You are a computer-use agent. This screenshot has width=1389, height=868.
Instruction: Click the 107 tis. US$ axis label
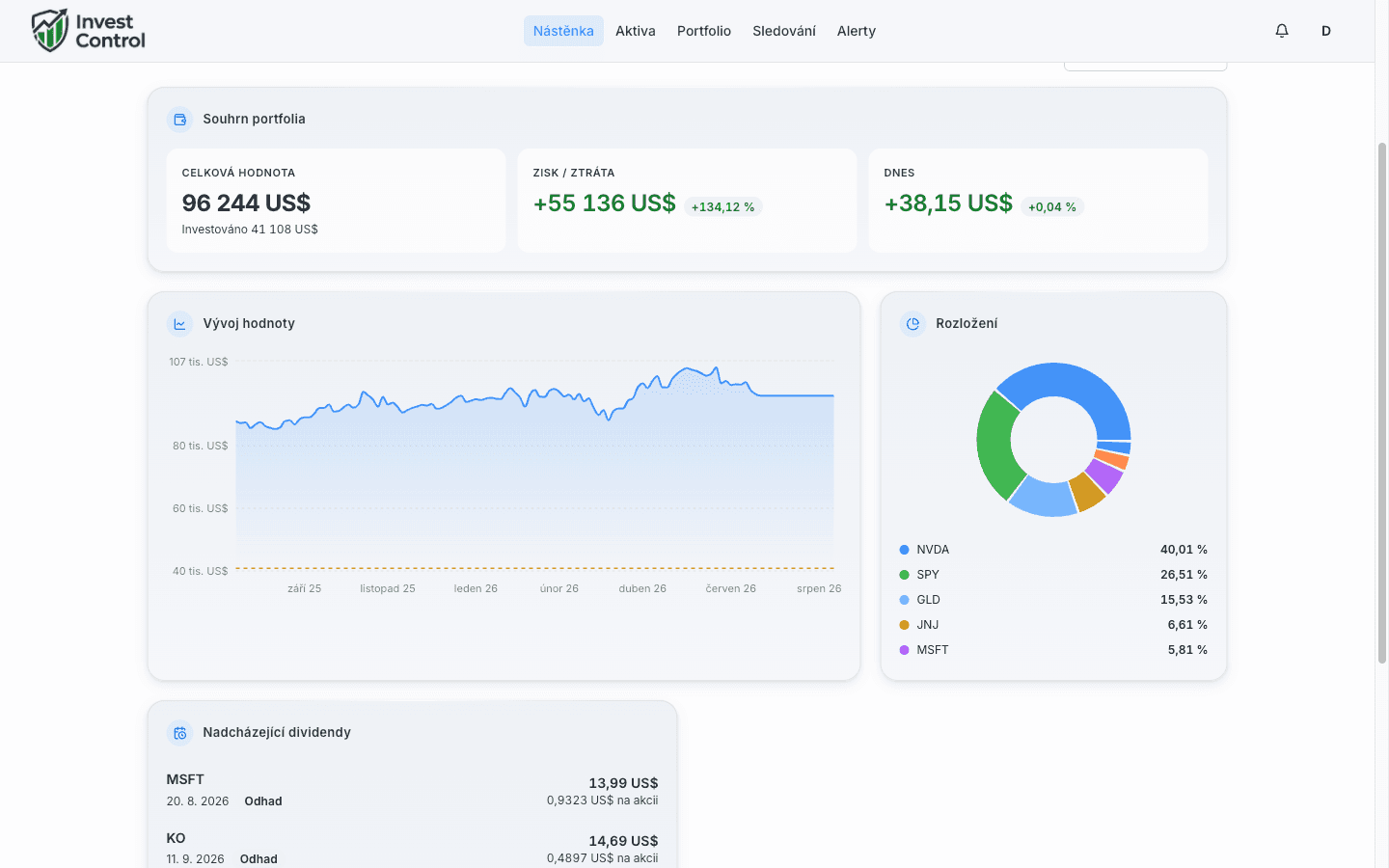199,363
